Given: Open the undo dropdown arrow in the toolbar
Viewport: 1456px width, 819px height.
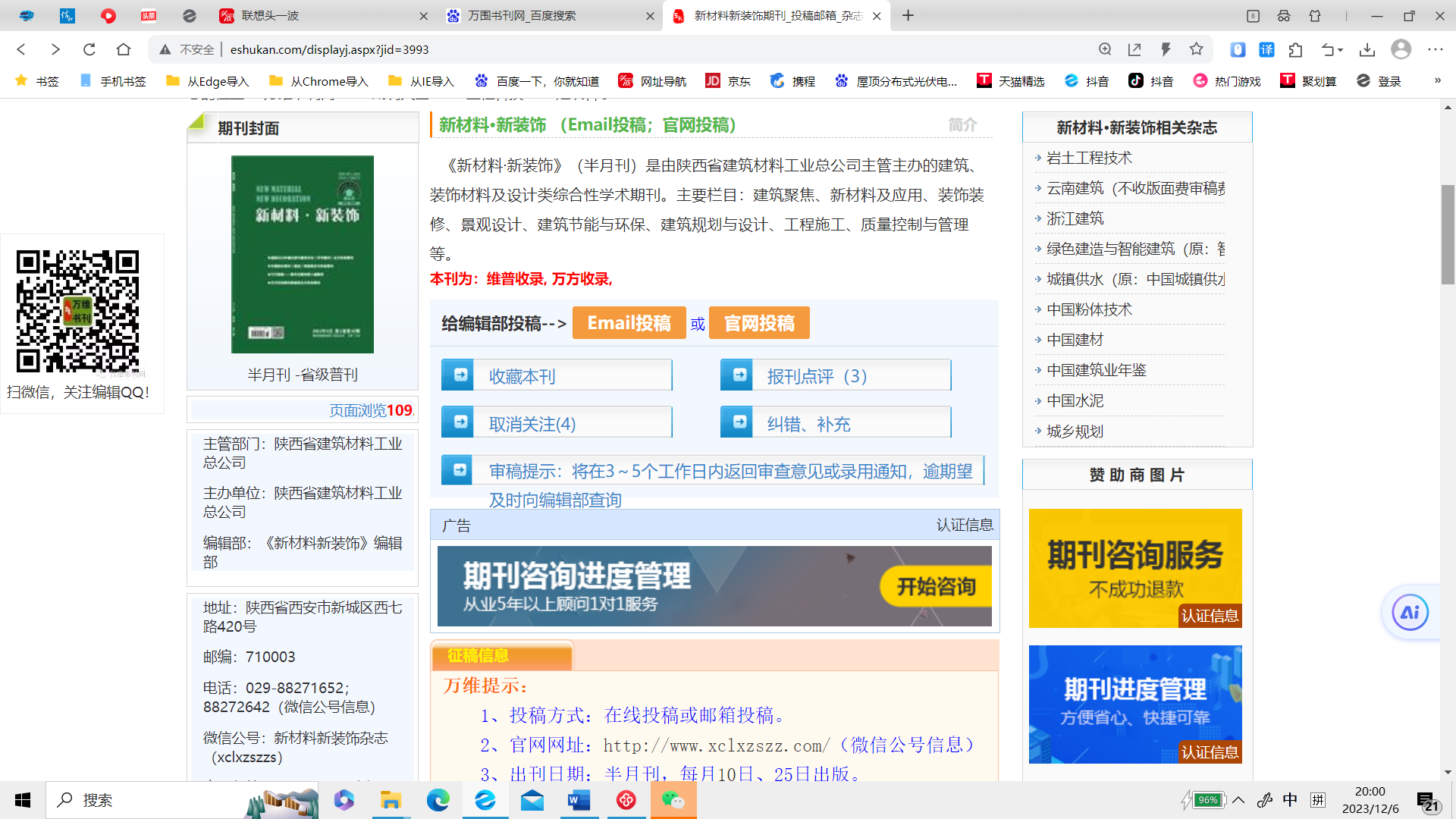Looking at the screenshot, I should click(x=1341, y=50).
